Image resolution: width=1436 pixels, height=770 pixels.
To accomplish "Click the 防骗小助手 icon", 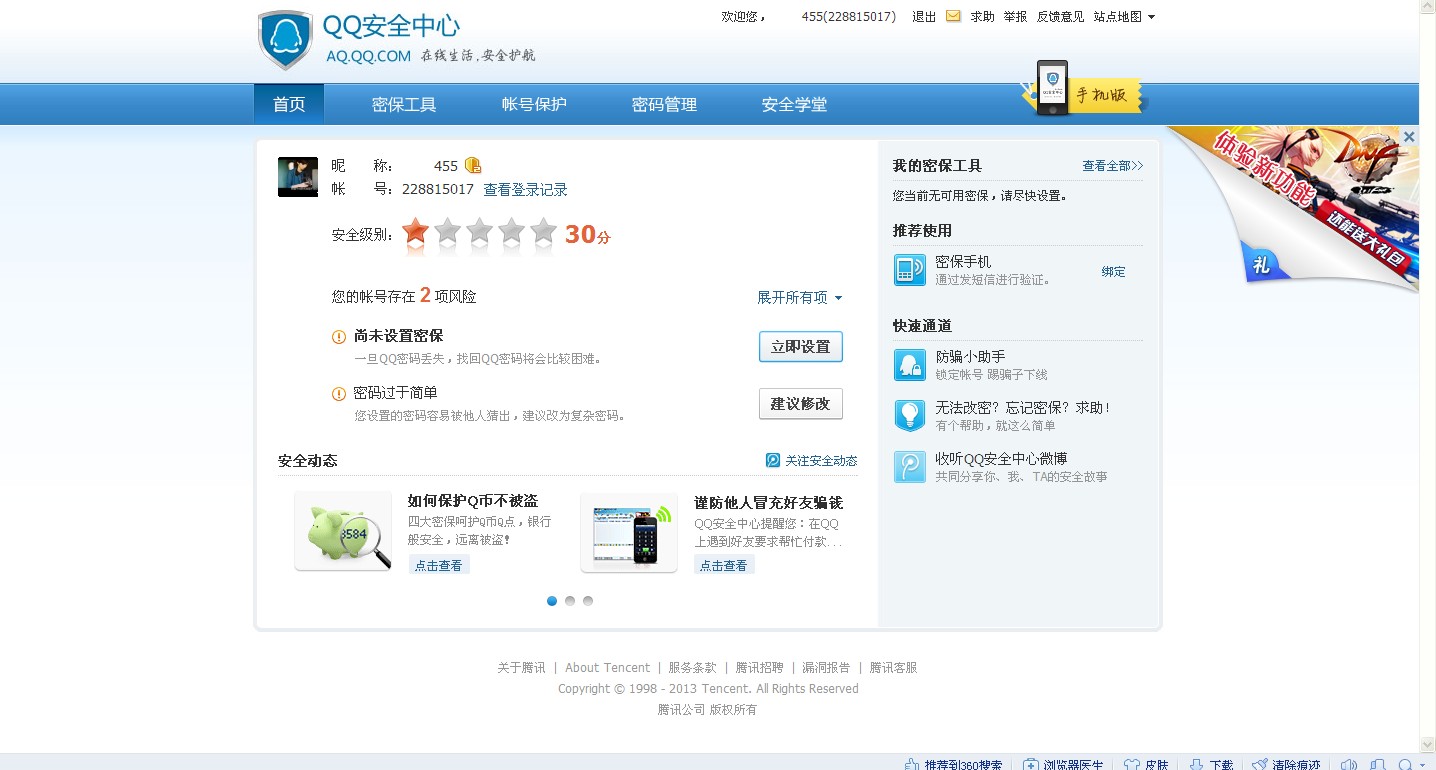I will click(x=909, y=365).
